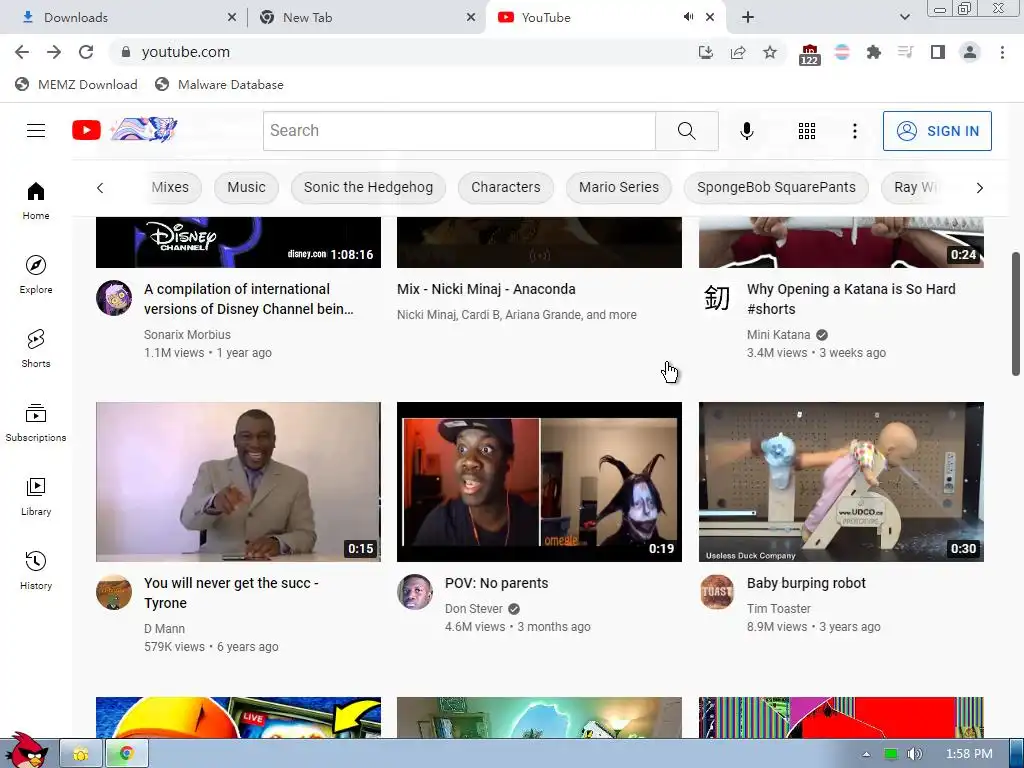Open YouTube settings three-dot menu
This screenshot has height=768, width=1024.
854,131
